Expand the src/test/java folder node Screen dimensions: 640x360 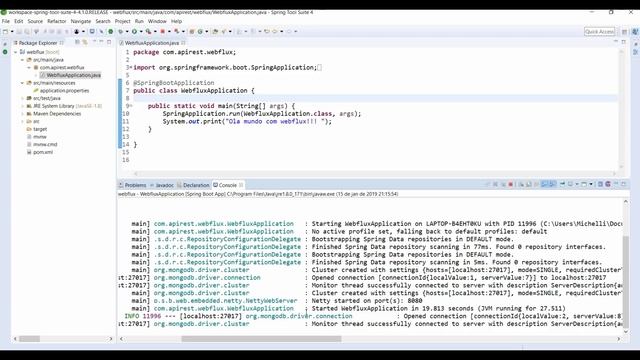point(22,98)
